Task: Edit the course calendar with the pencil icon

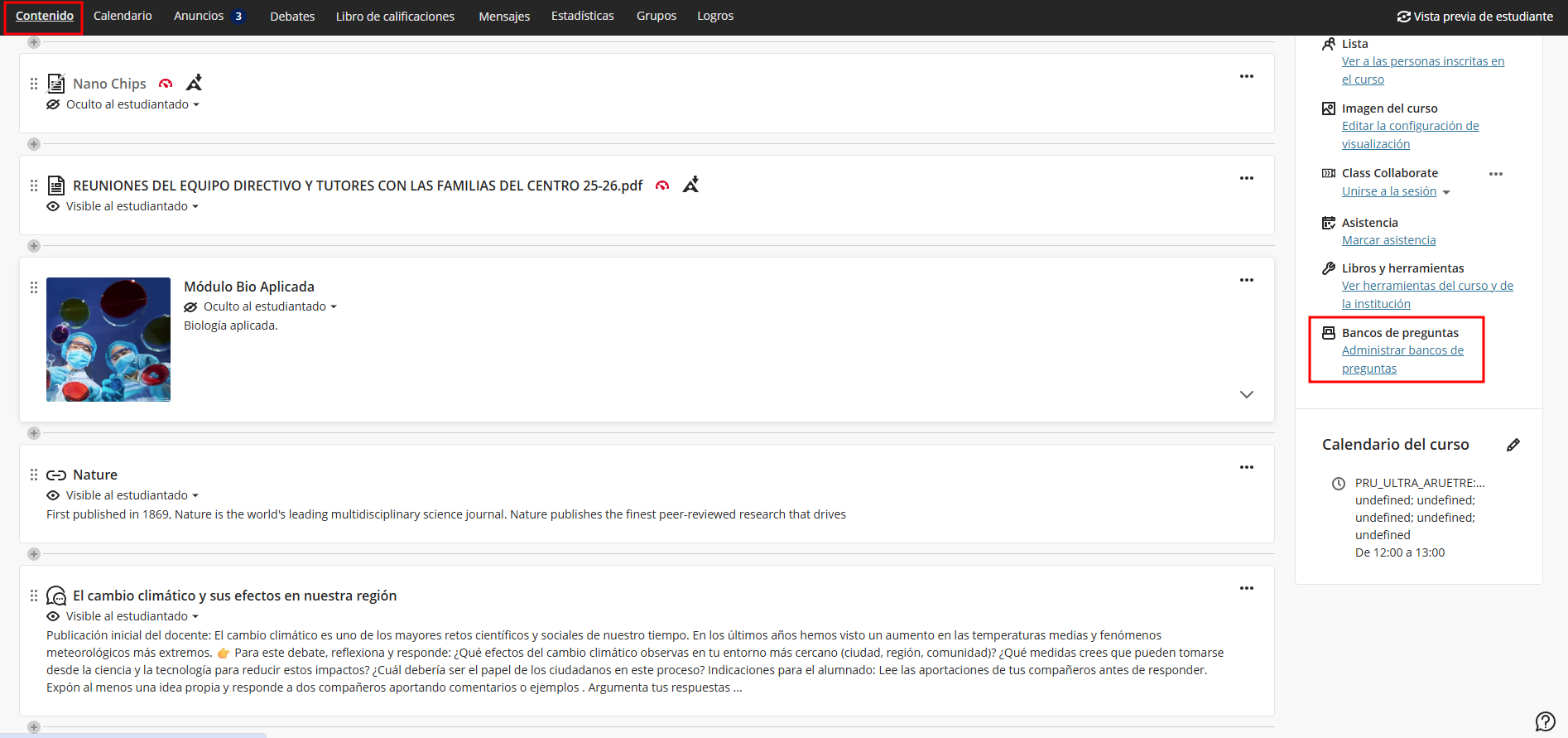Action: [1513, 445]
